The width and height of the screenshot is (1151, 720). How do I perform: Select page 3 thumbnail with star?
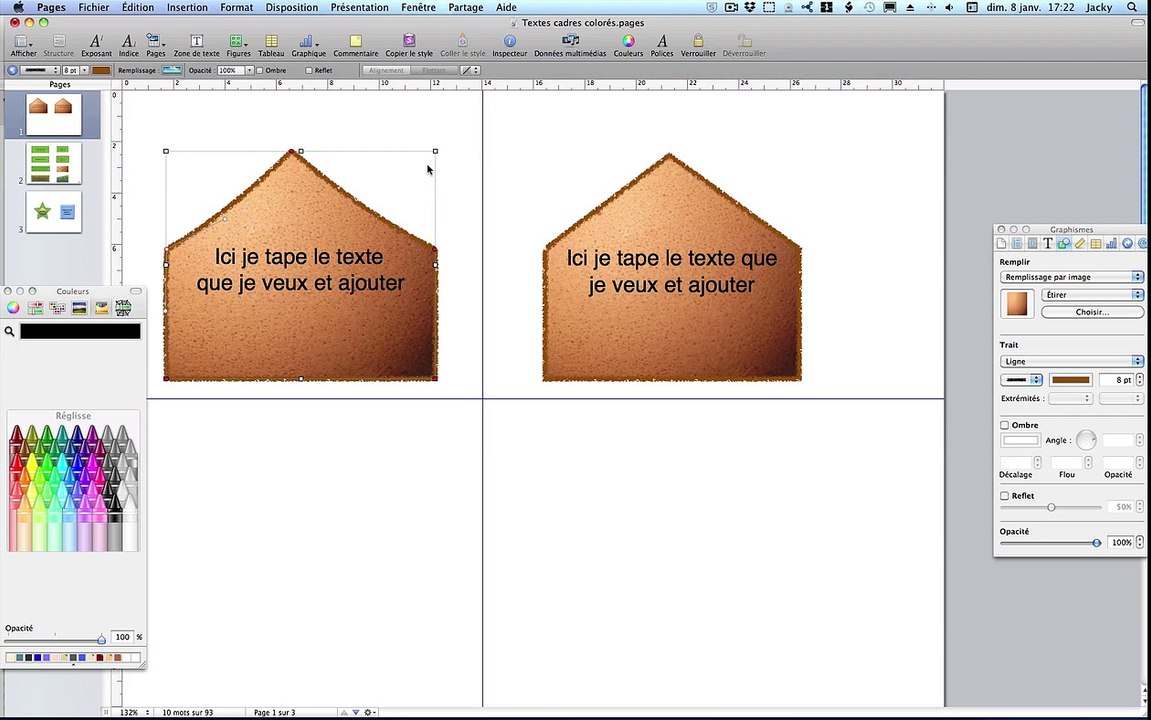click(53, 211)
